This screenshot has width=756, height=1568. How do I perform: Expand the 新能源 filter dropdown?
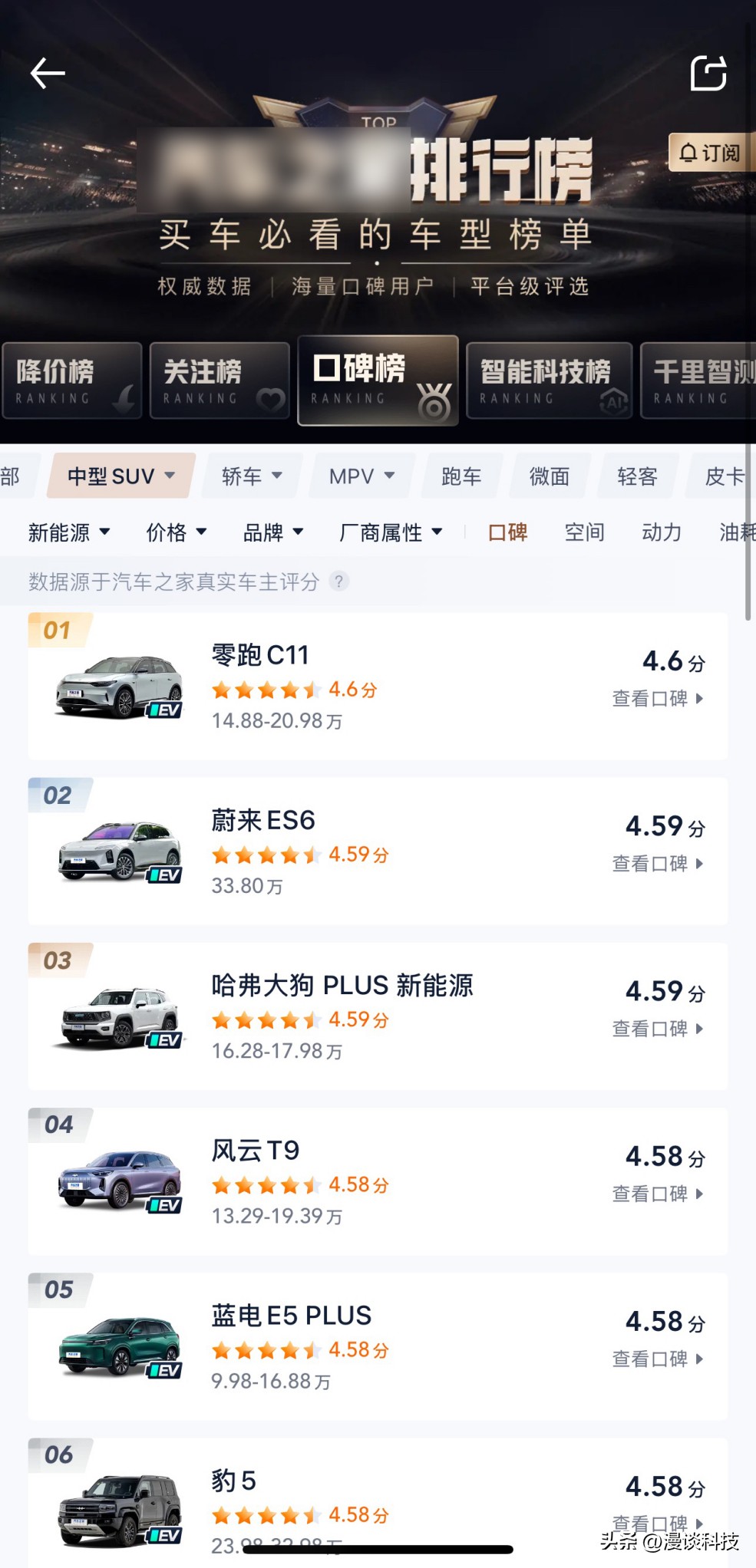click(x=69, y=532)
